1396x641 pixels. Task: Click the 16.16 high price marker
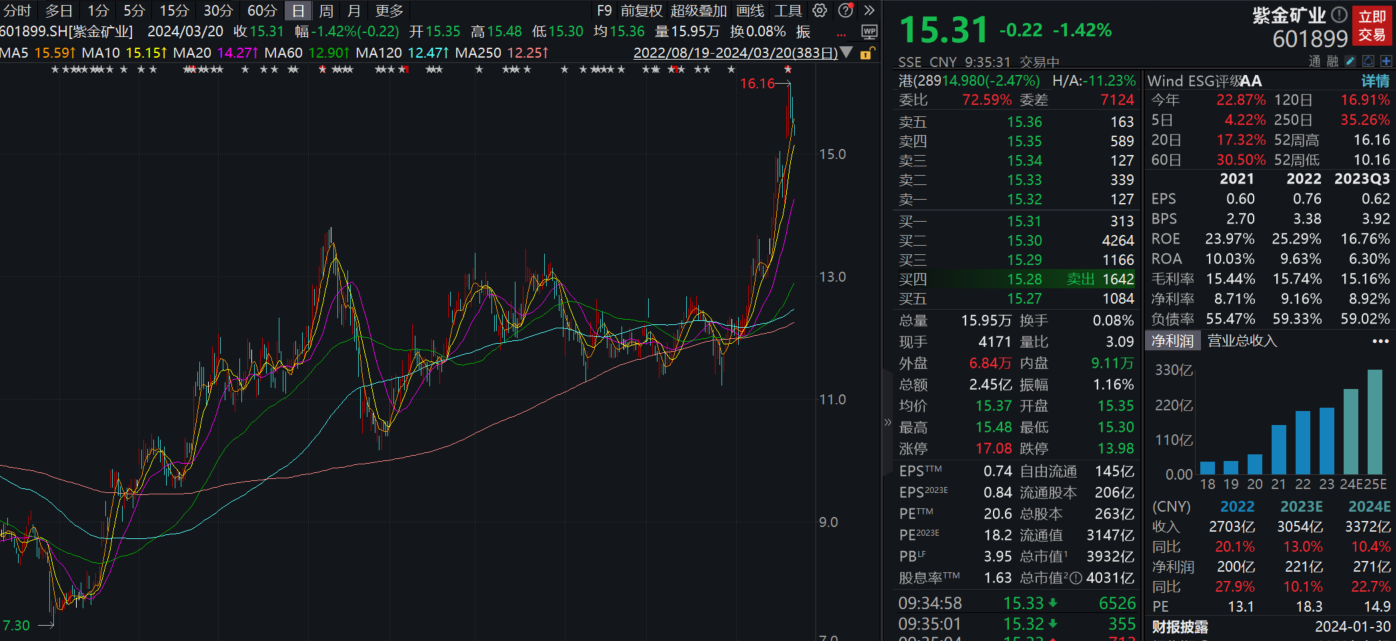pos(758,83)
